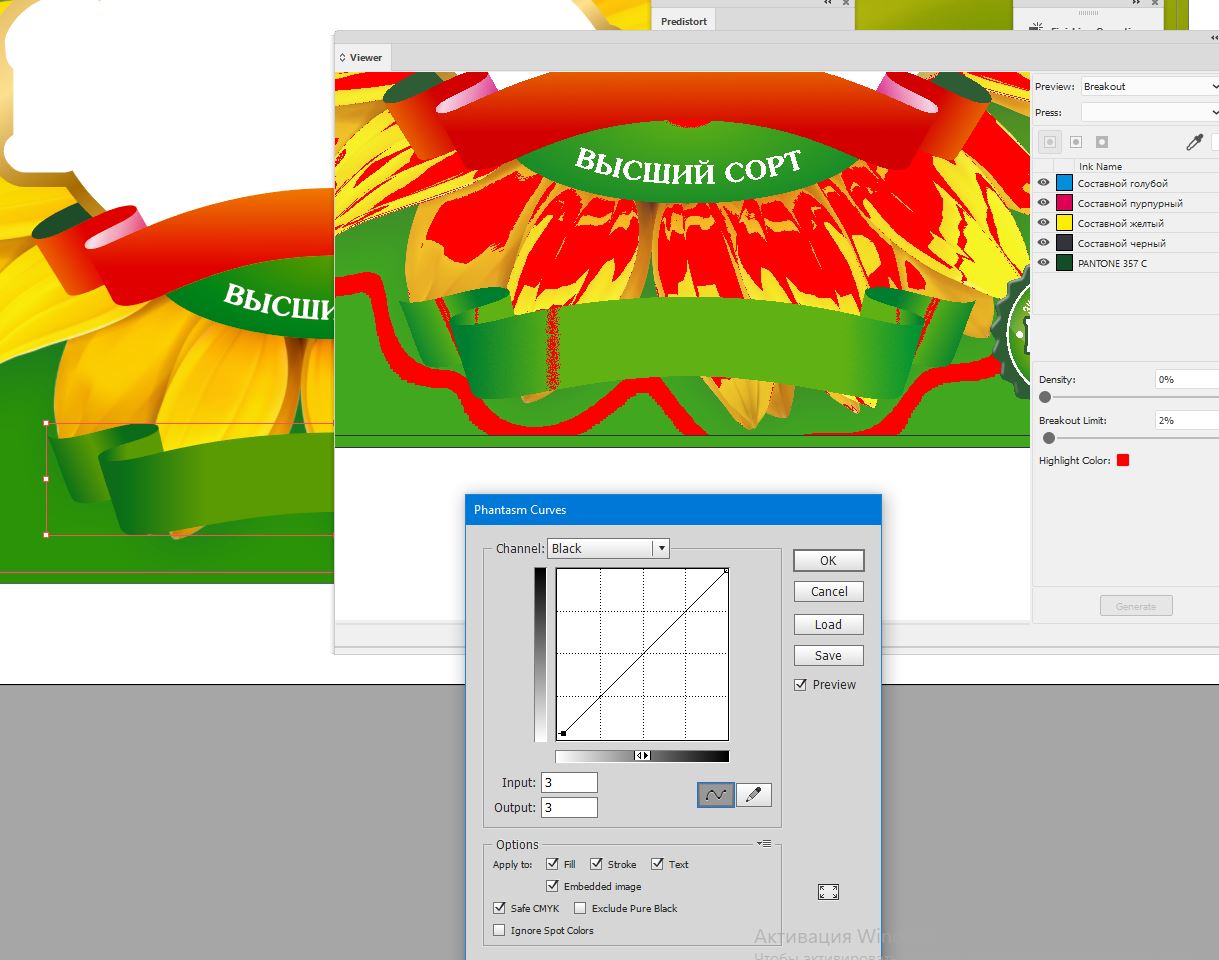Select the smooth curve tool in Phantasm Curves
The width and height of the screenshot is (1219, 960).
tap(716, 795)
